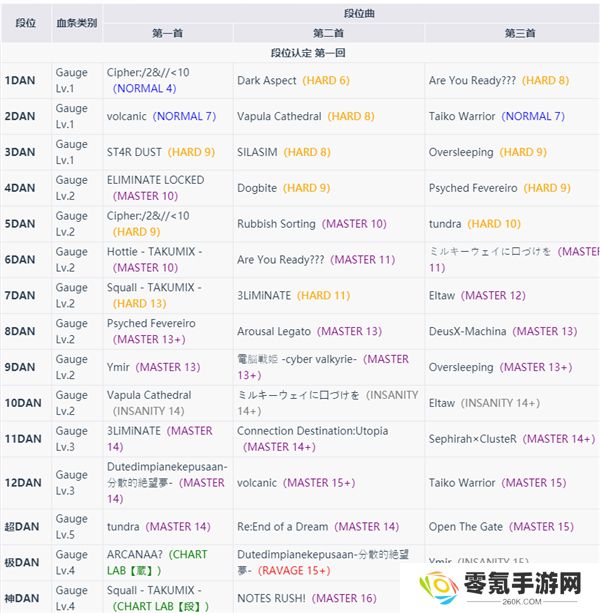Click the 第二首 column header

pos(328,33)
